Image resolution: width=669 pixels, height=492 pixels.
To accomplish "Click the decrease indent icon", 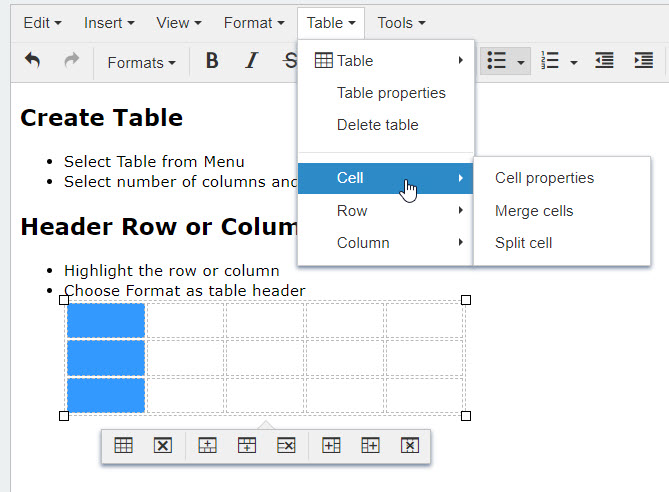I will (x=604, y=61).
